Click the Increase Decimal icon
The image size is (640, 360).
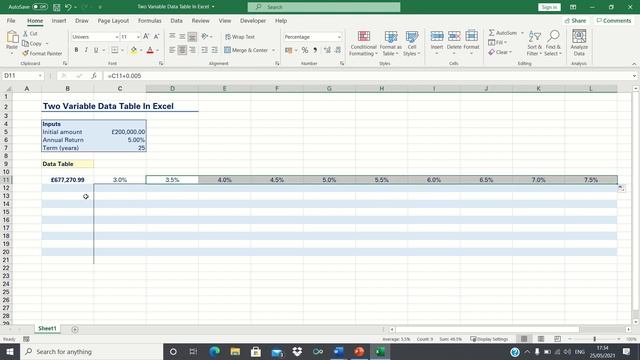[x=327, y=50]
